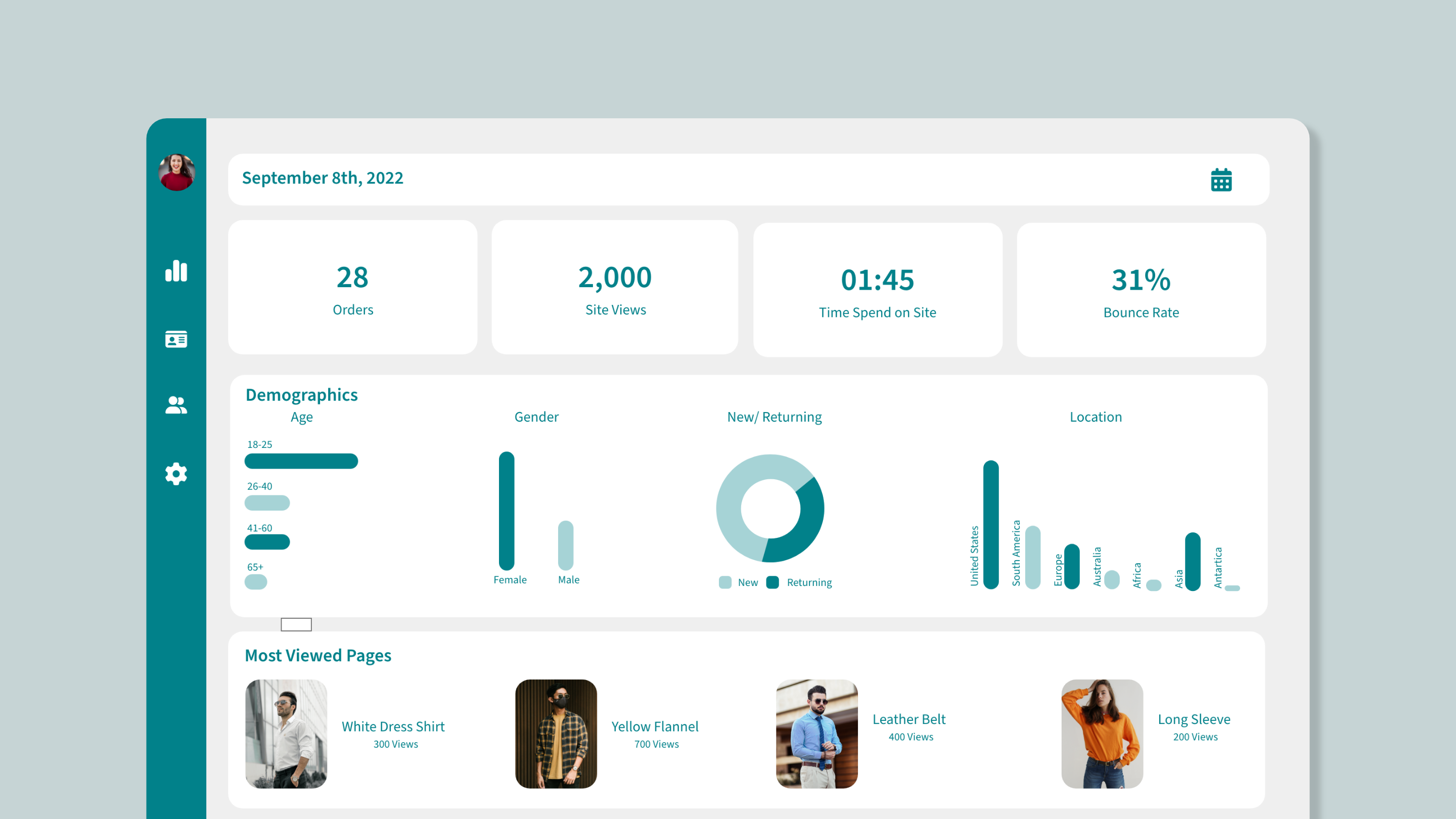The width and height of the screenshot is (1456, 819).
Task: Select the Site Views stat card
Action: pyautogui.click(x=615, y=287)
